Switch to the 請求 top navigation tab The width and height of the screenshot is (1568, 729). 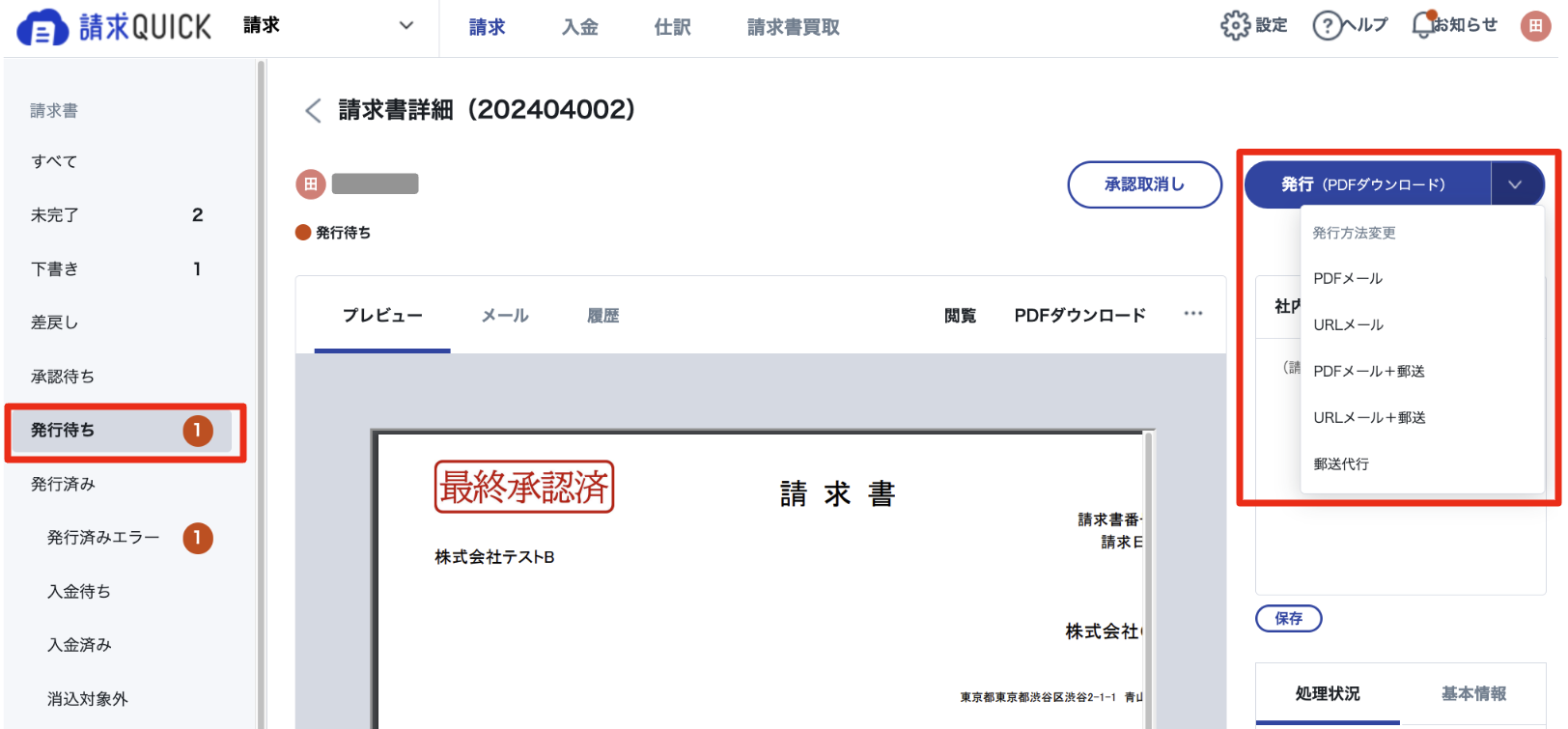487,27
